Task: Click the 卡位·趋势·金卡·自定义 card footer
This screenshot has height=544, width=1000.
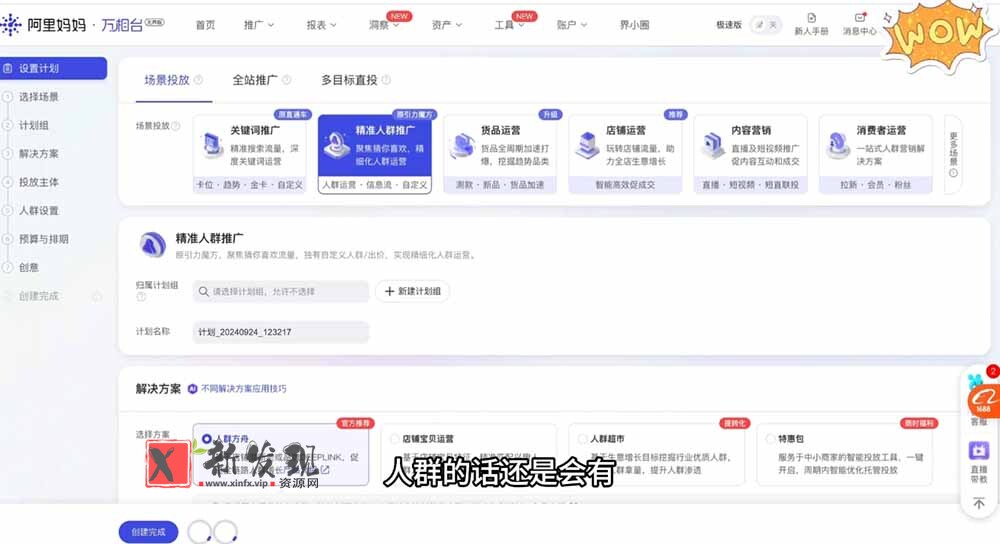Action: [249, 185]
